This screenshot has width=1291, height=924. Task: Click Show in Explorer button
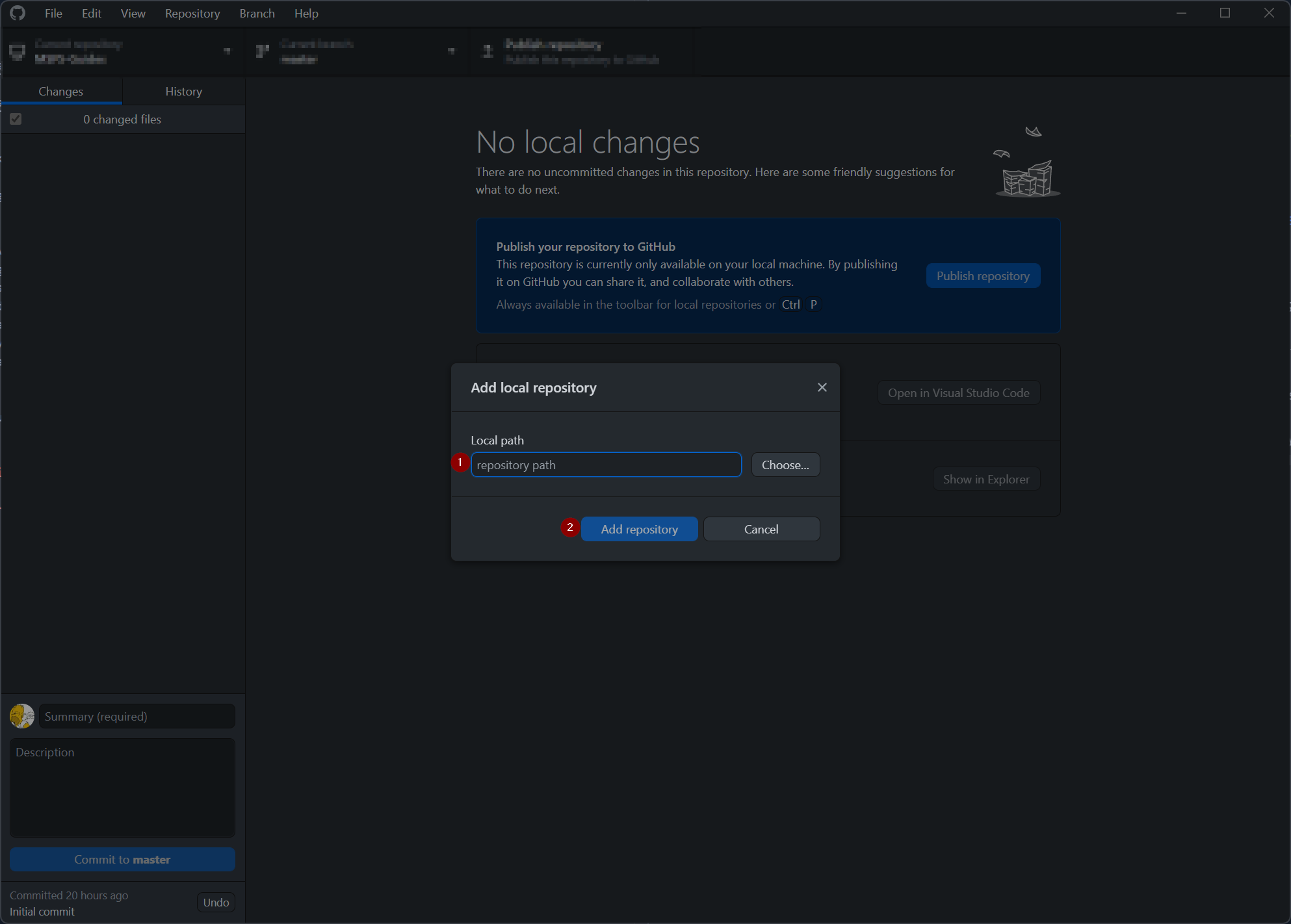coord(986,479)
